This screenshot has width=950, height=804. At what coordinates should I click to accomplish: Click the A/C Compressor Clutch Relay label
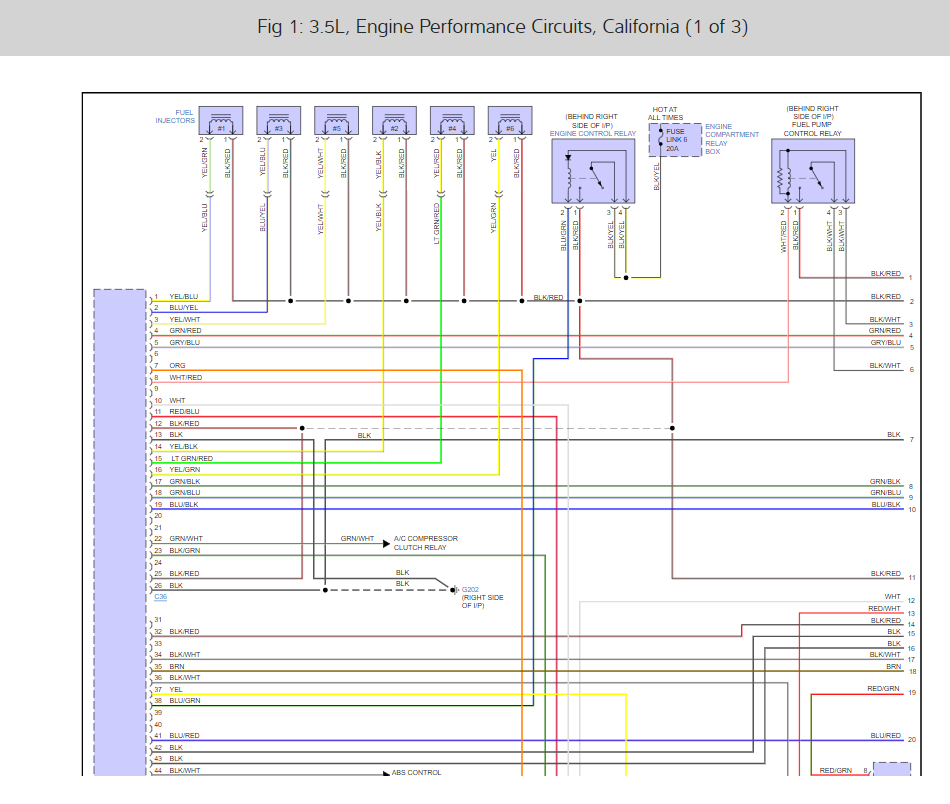[x=425, y=543]
